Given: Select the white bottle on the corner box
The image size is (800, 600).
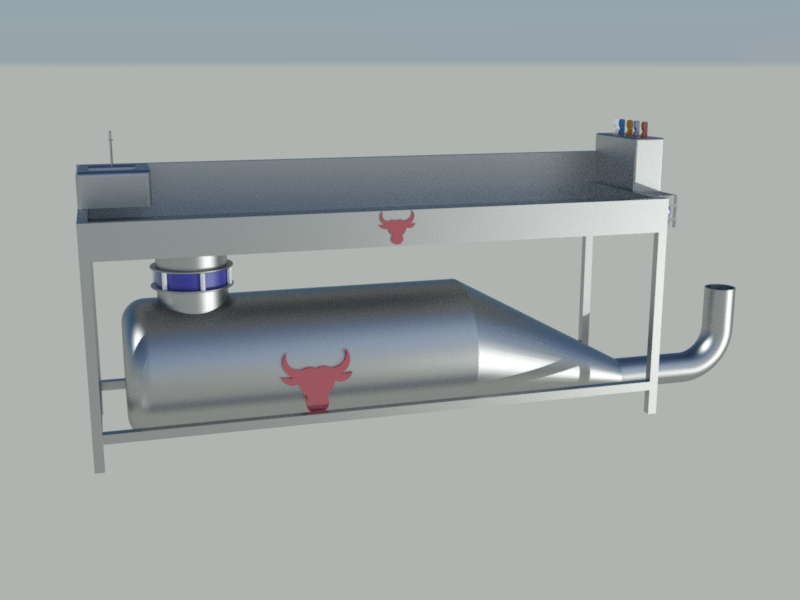Looking at the screenshot, I should (x=616, y=126).
